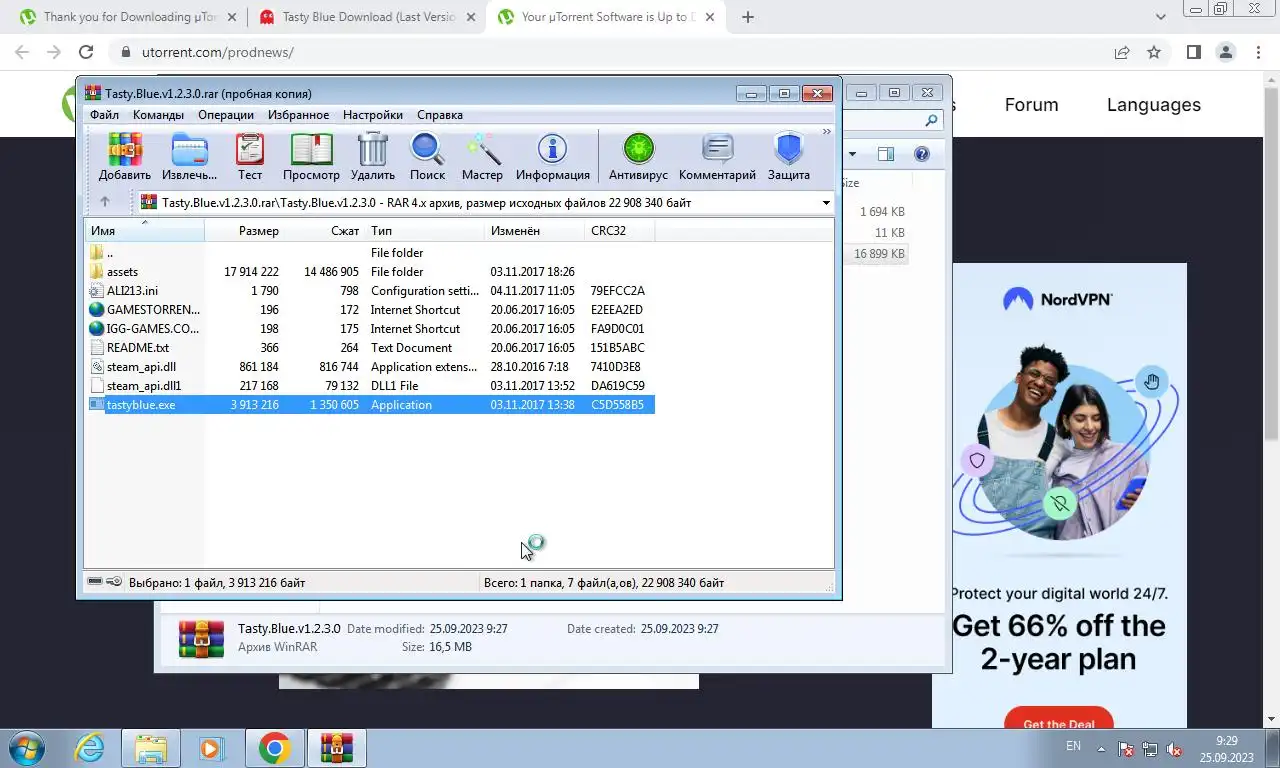The height and width of the screenshot is (768, 1280).
Task: Select the IGG-GAMES.CO... shortcut file
Action: click(370, 329)
